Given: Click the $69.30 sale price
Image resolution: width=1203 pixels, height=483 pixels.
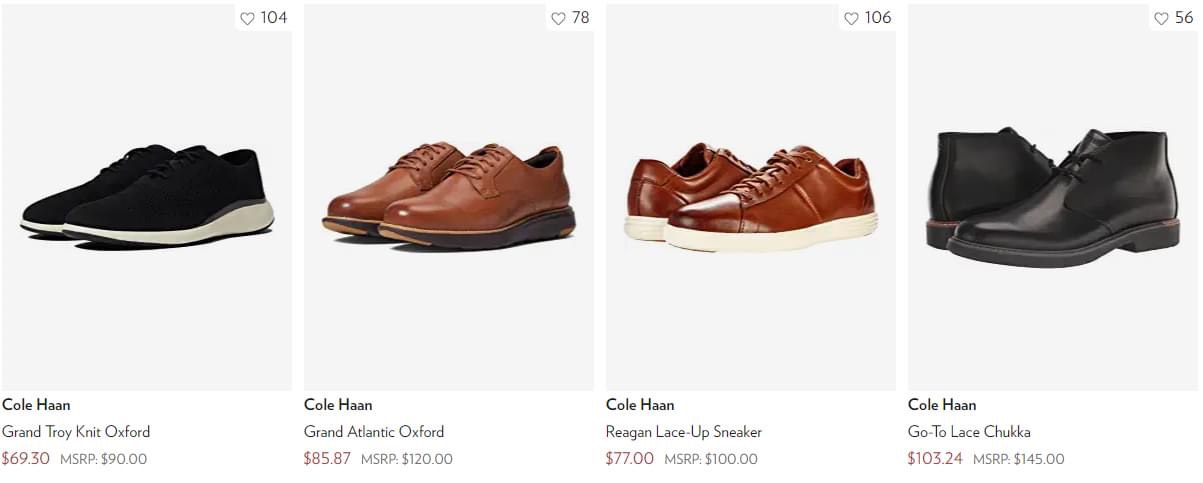Looking at the screenshot, I should [x=26, y=459].
